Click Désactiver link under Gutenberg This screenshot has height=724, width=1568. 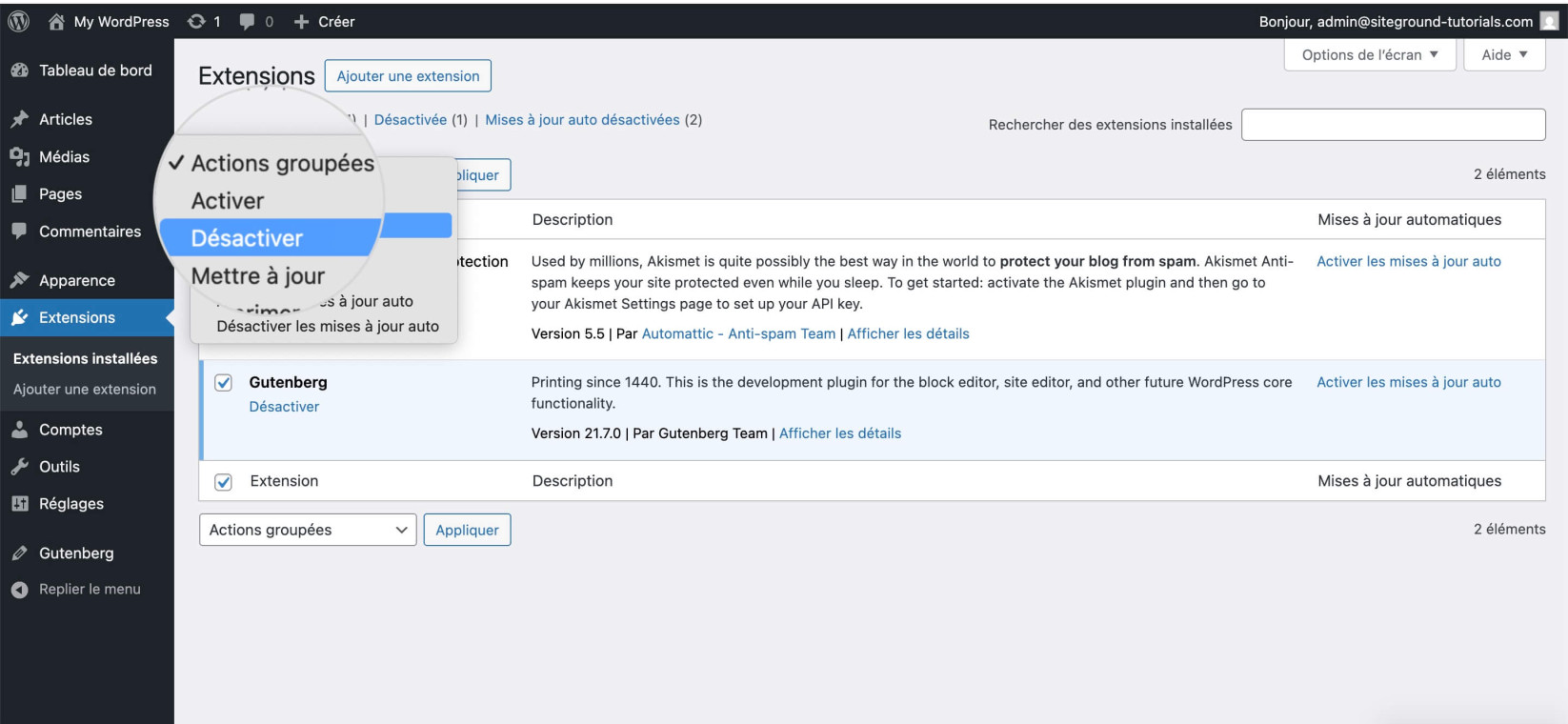(284, 406)
